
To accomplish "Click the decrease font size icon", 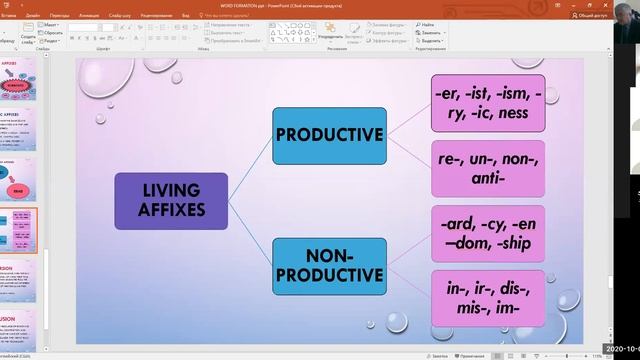I will click(130, 27).
